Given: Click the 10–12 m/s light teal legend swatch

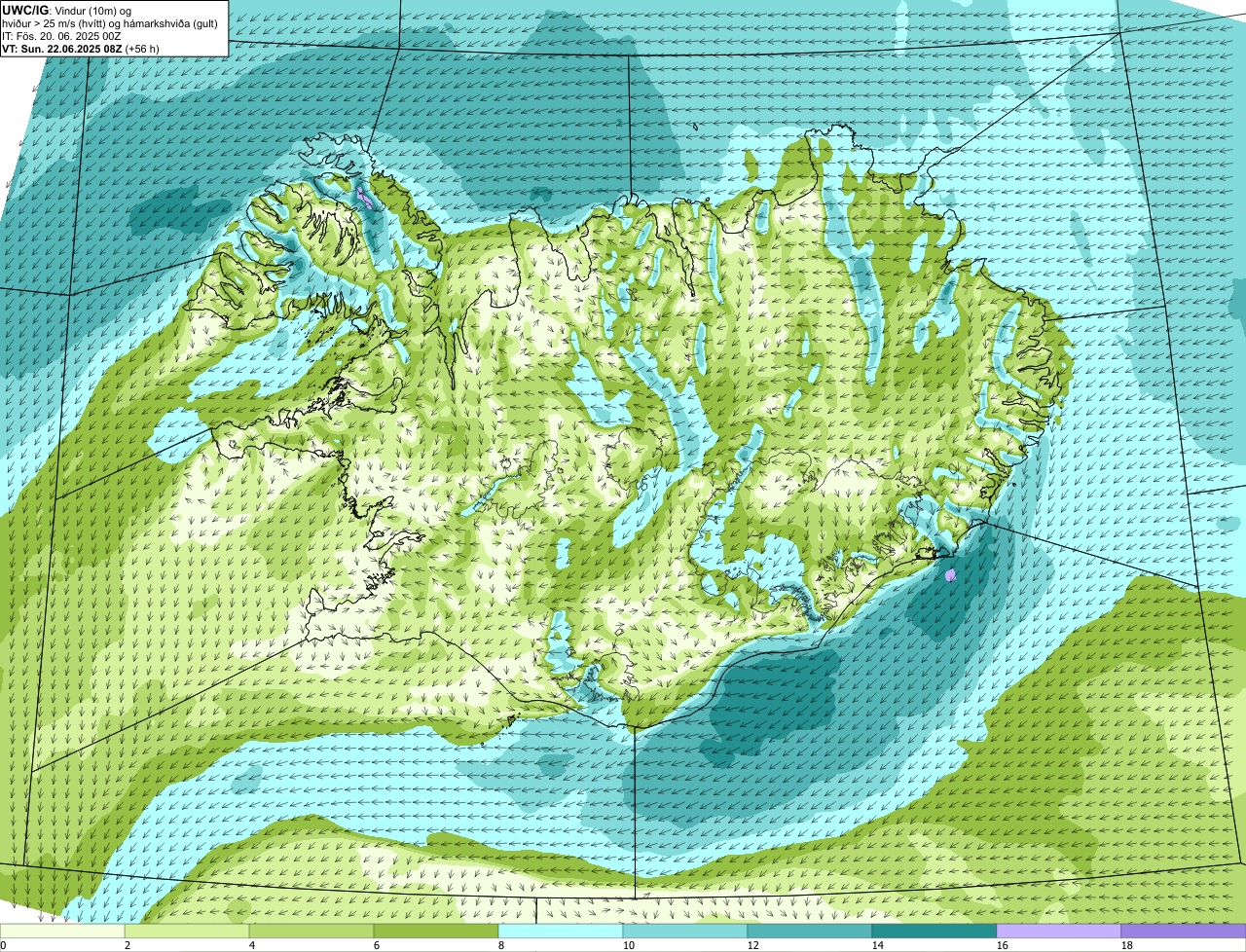Looking at the screenshot, I should [x=685, y=932].
